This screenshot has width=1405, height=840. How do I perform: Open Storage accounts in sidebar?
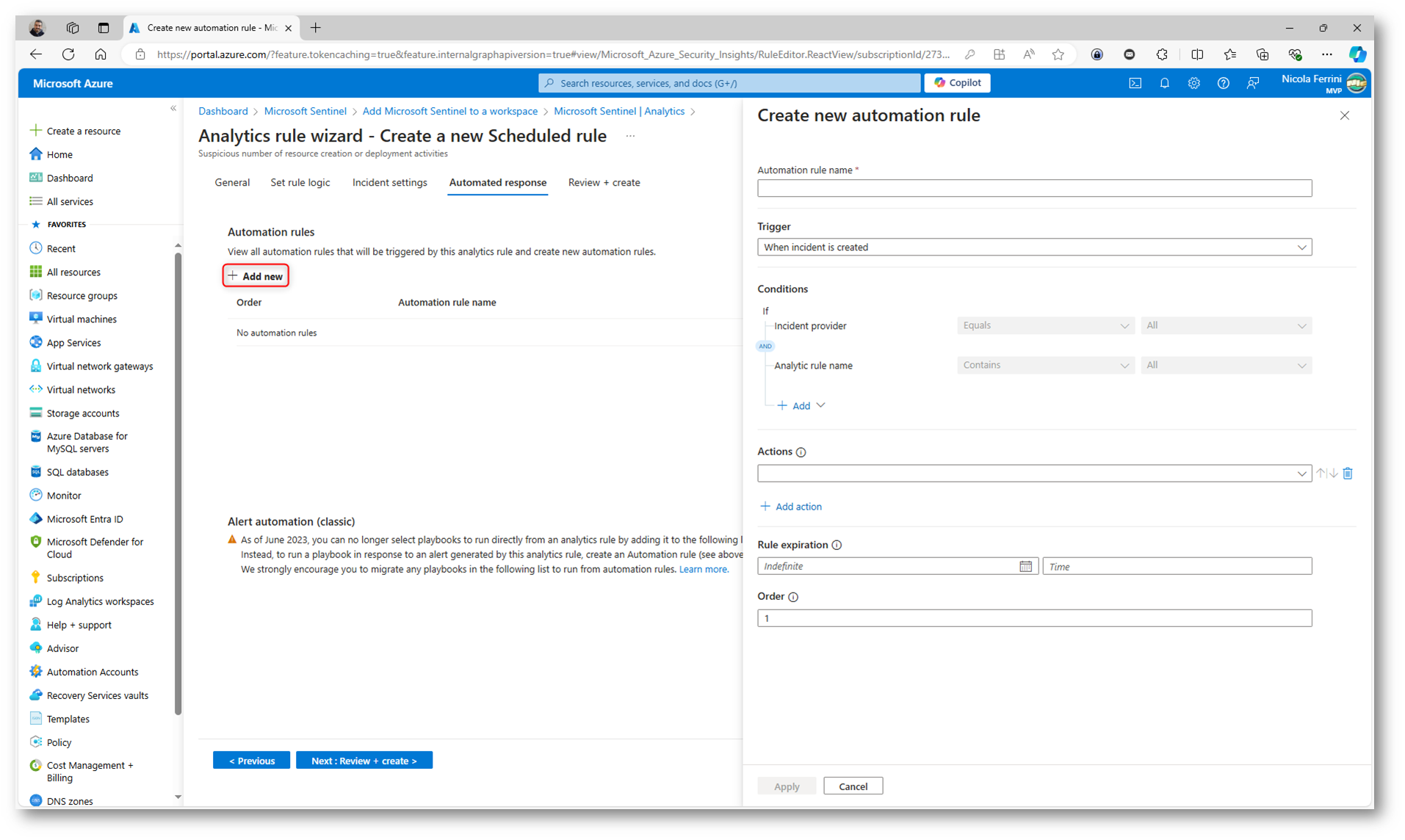pyautogui.click(x=83, y=413)
